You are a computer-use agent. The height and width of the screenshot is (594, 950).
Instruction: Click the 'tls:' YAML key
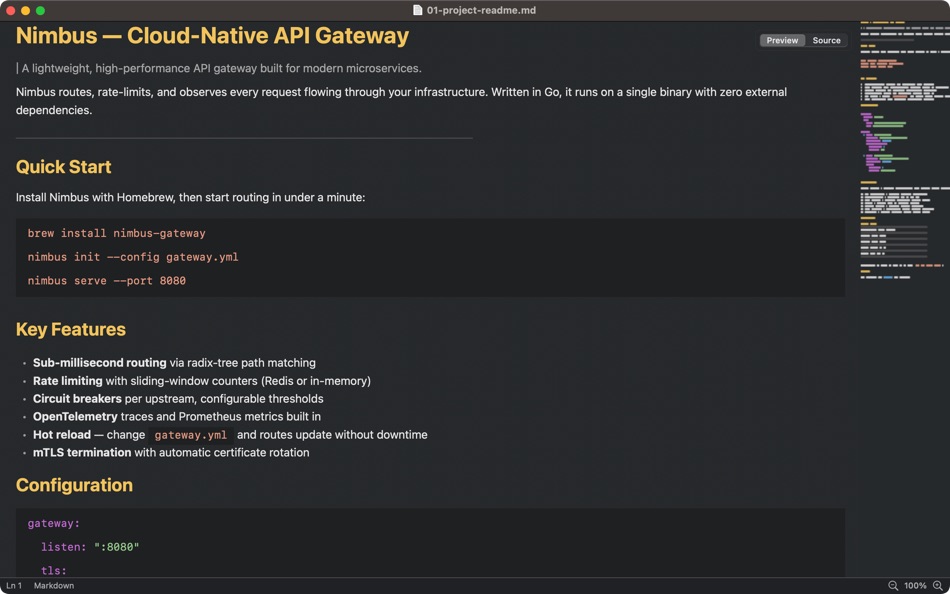coord(53,570)
